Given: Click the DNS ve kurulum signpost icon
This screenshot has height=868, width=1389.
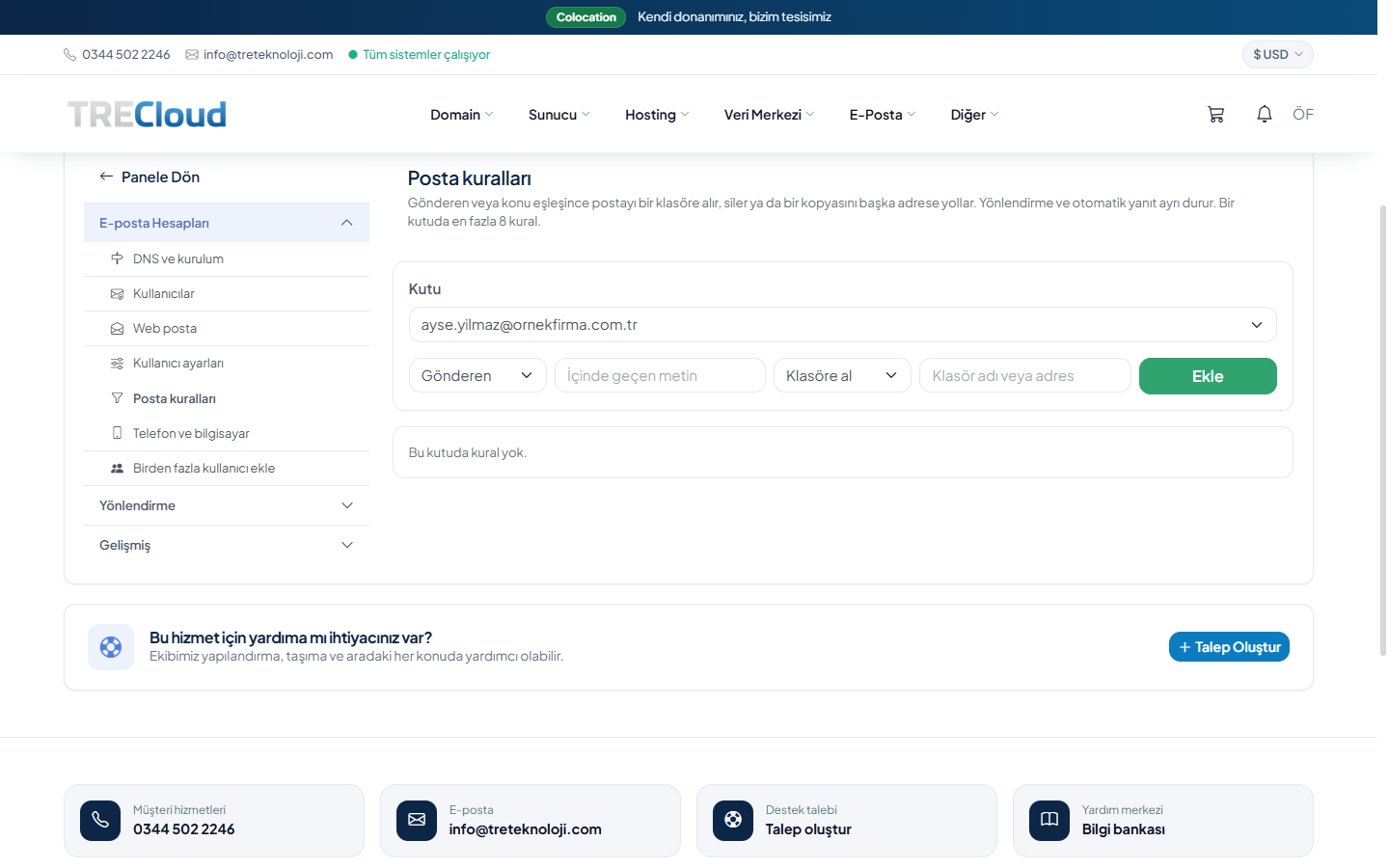Looking at the screenshot, I should pos(117,258).
